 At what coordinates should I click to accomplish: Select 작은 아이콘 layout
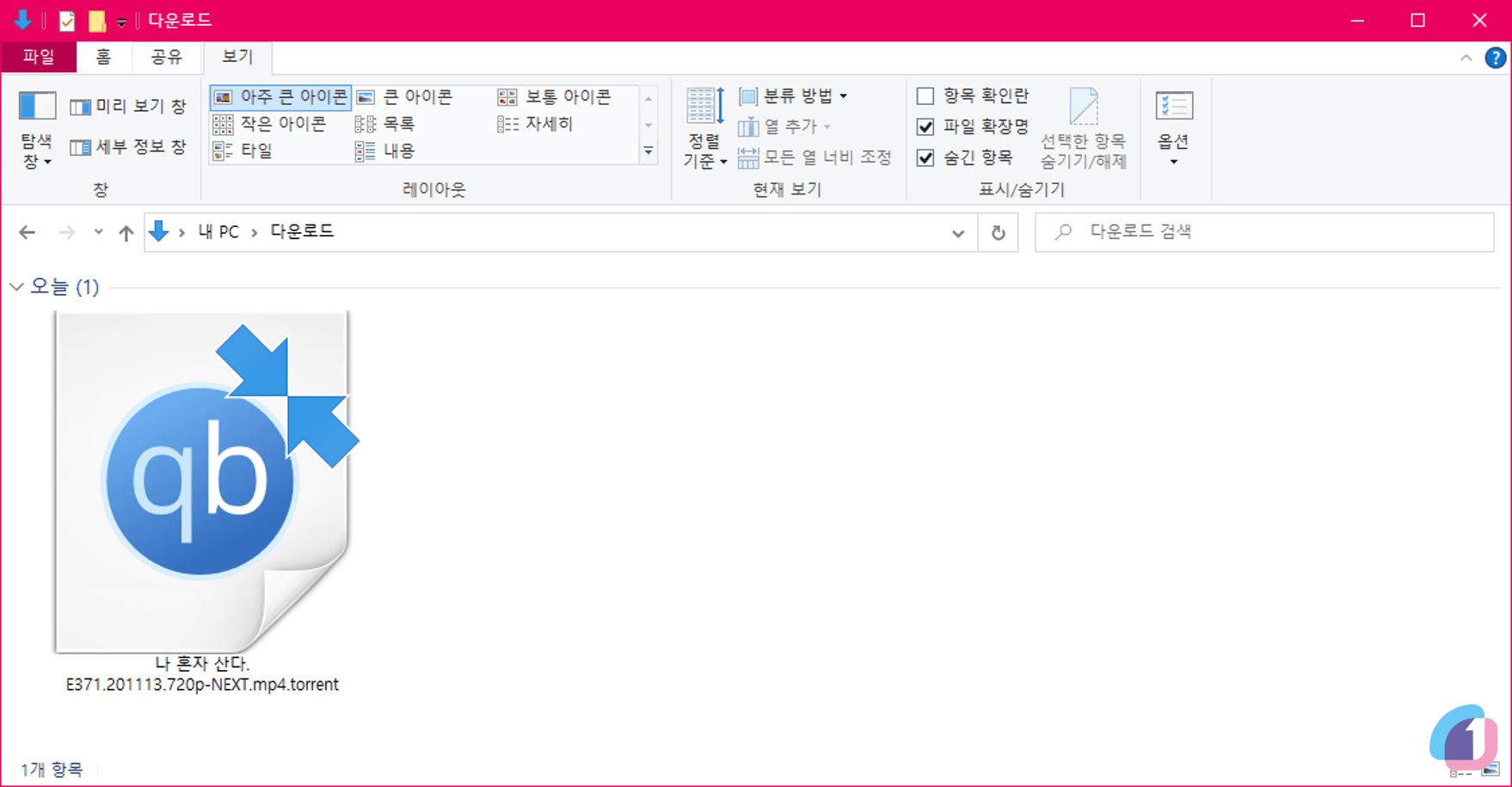pyautogui.click(x=270, y=124)
